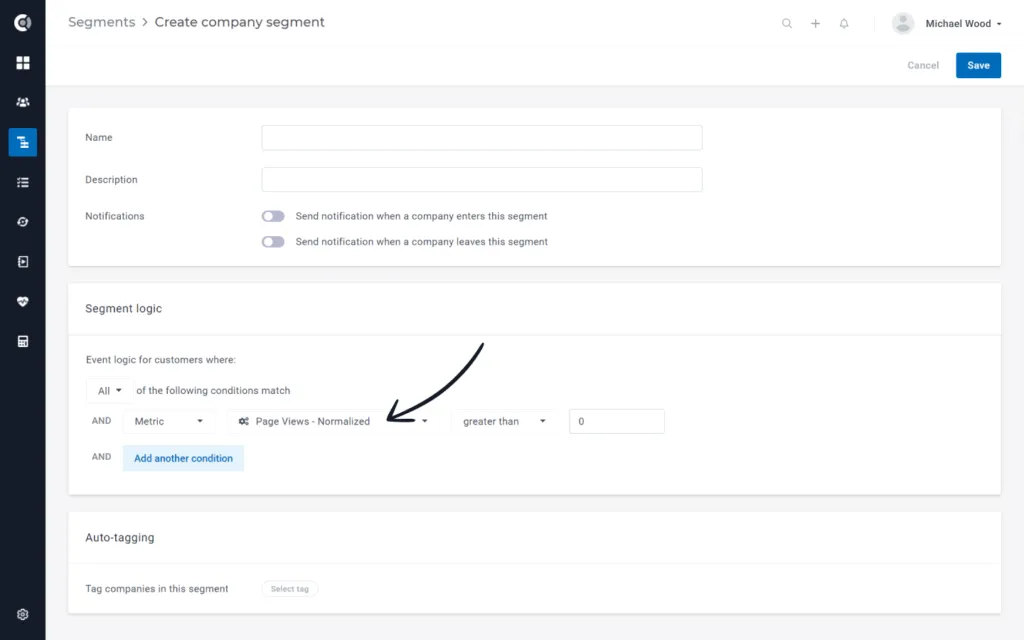1024x640 pixels.
Task: Open the checklist tasks sidebar icon
Action: point(23,182)
